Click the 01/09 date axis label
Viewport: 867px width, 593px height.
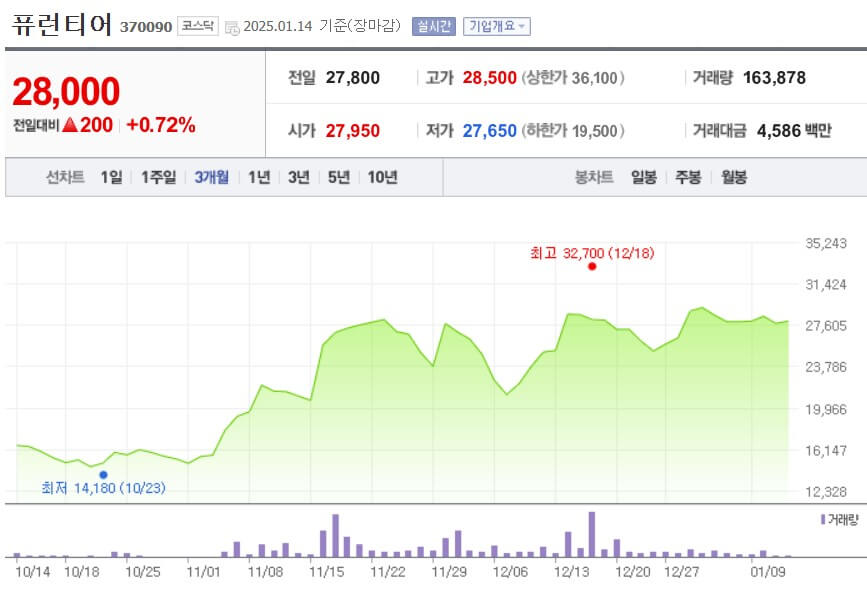click(x=767, y=572)
